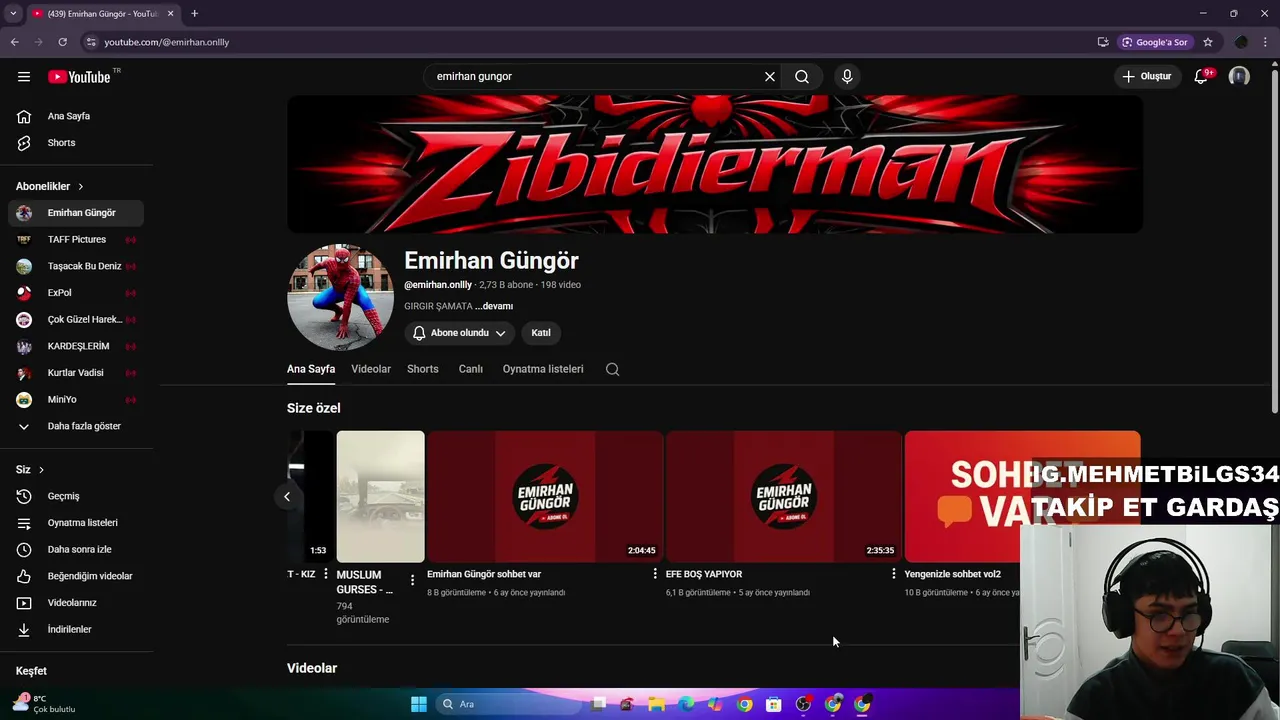Open a new browser tab

[194, 14]
